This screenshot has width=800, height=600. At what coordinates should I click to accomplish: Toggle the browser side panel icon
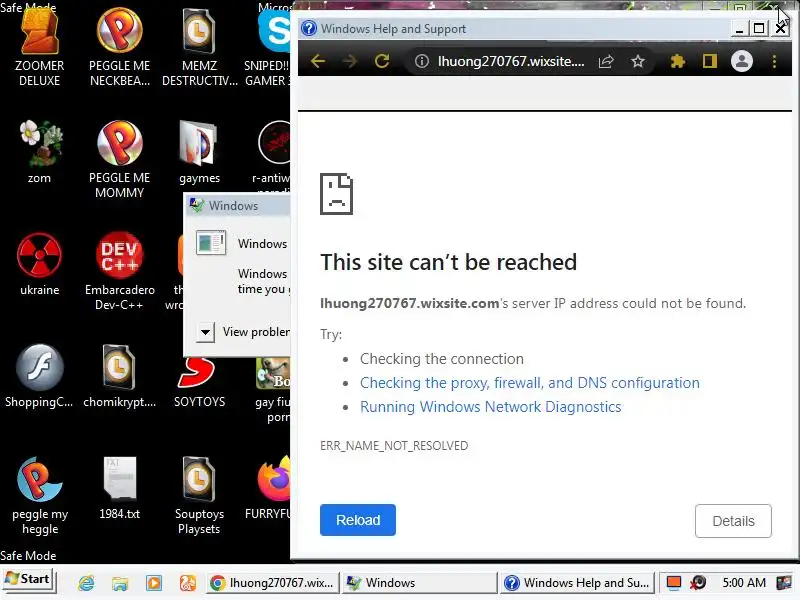click(710, 62)
